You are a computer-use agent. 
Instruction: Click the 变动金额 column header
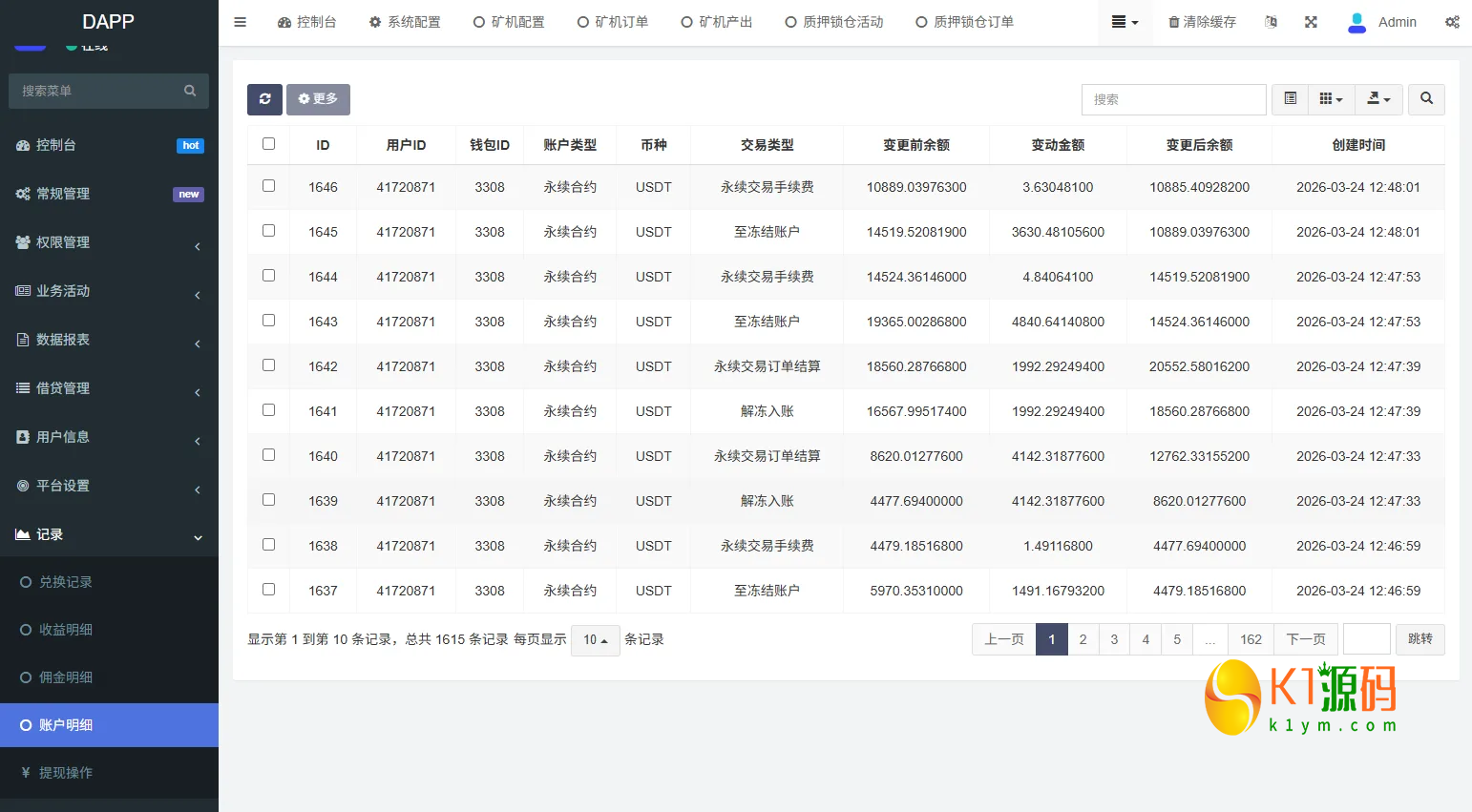(1058, 145)
